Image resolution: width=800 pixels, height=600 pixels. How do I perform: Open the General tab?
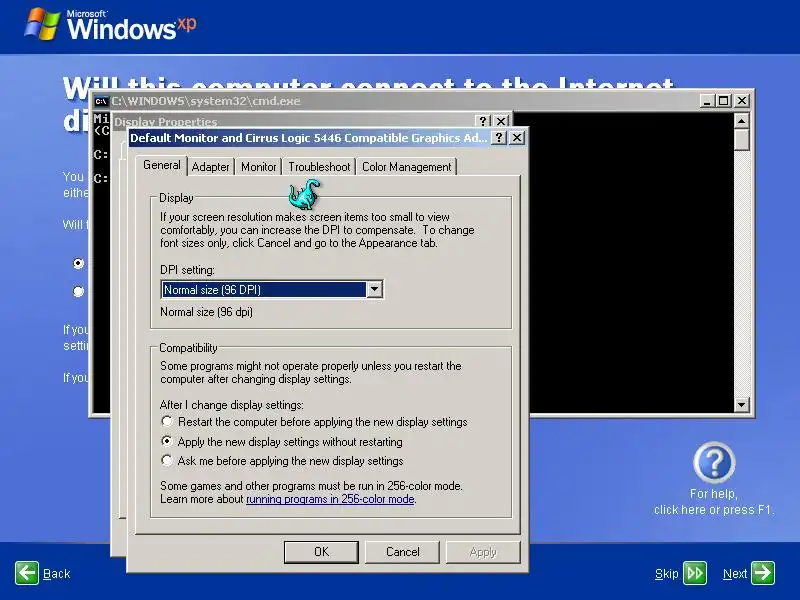[162, 165]
